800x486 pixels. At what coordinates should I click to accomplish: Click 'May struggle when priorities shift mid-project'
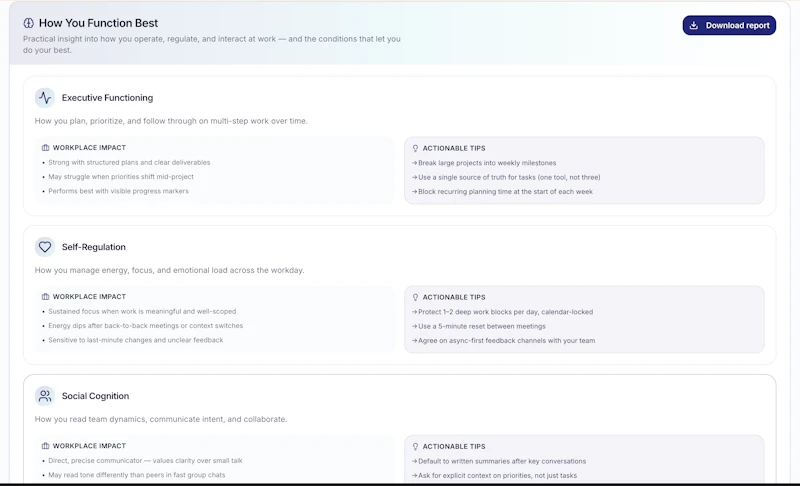point(121,176)
